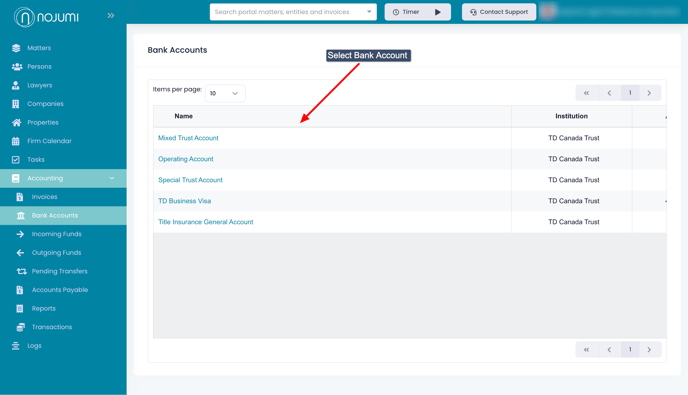Click the search portal matters field
Viewport: 688px width, 395px height.
point(288,12)
